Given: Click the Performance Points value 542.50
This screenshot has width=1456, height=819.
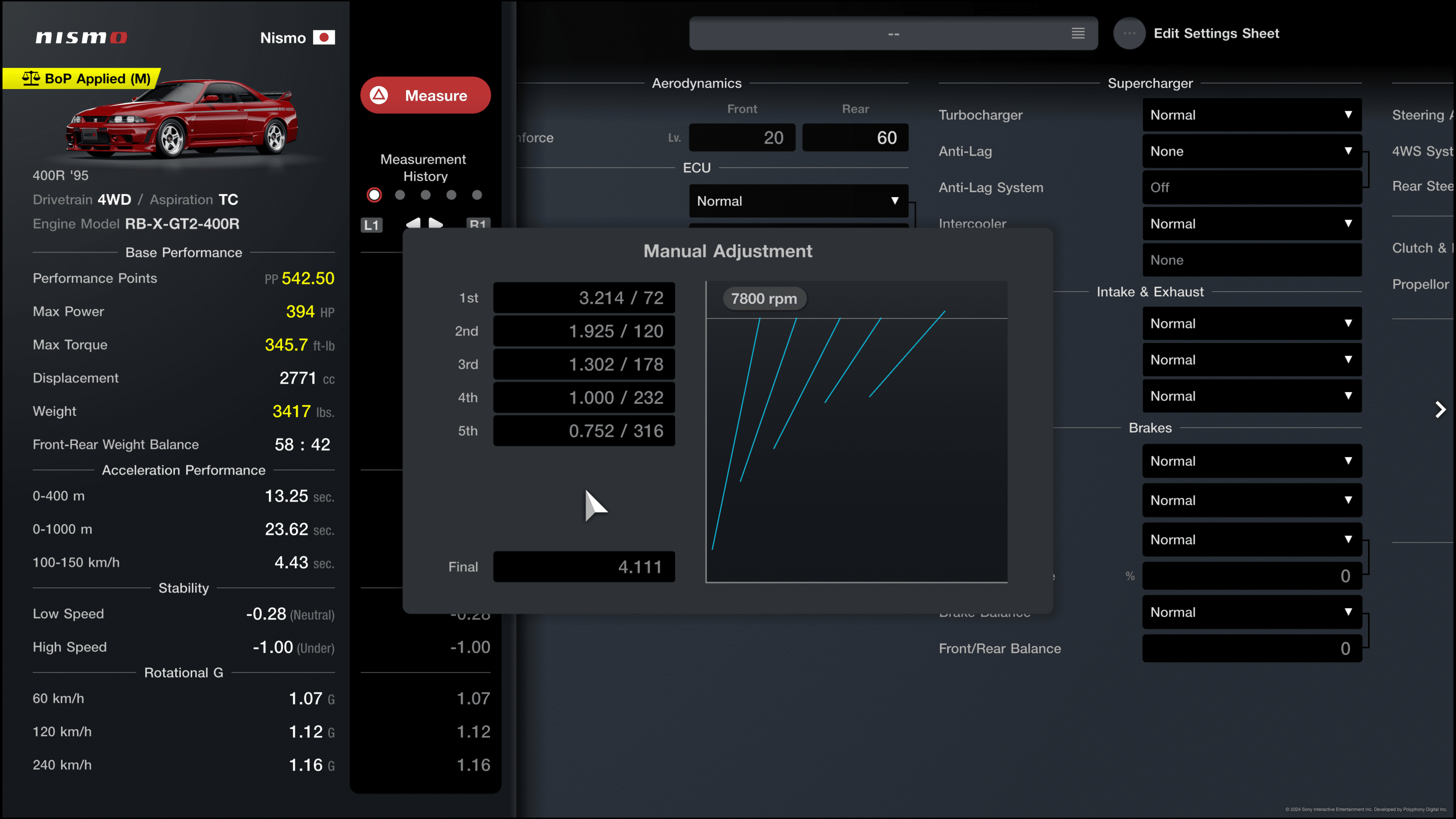Looking at the screenshot, I should click(x=308, y=278).
